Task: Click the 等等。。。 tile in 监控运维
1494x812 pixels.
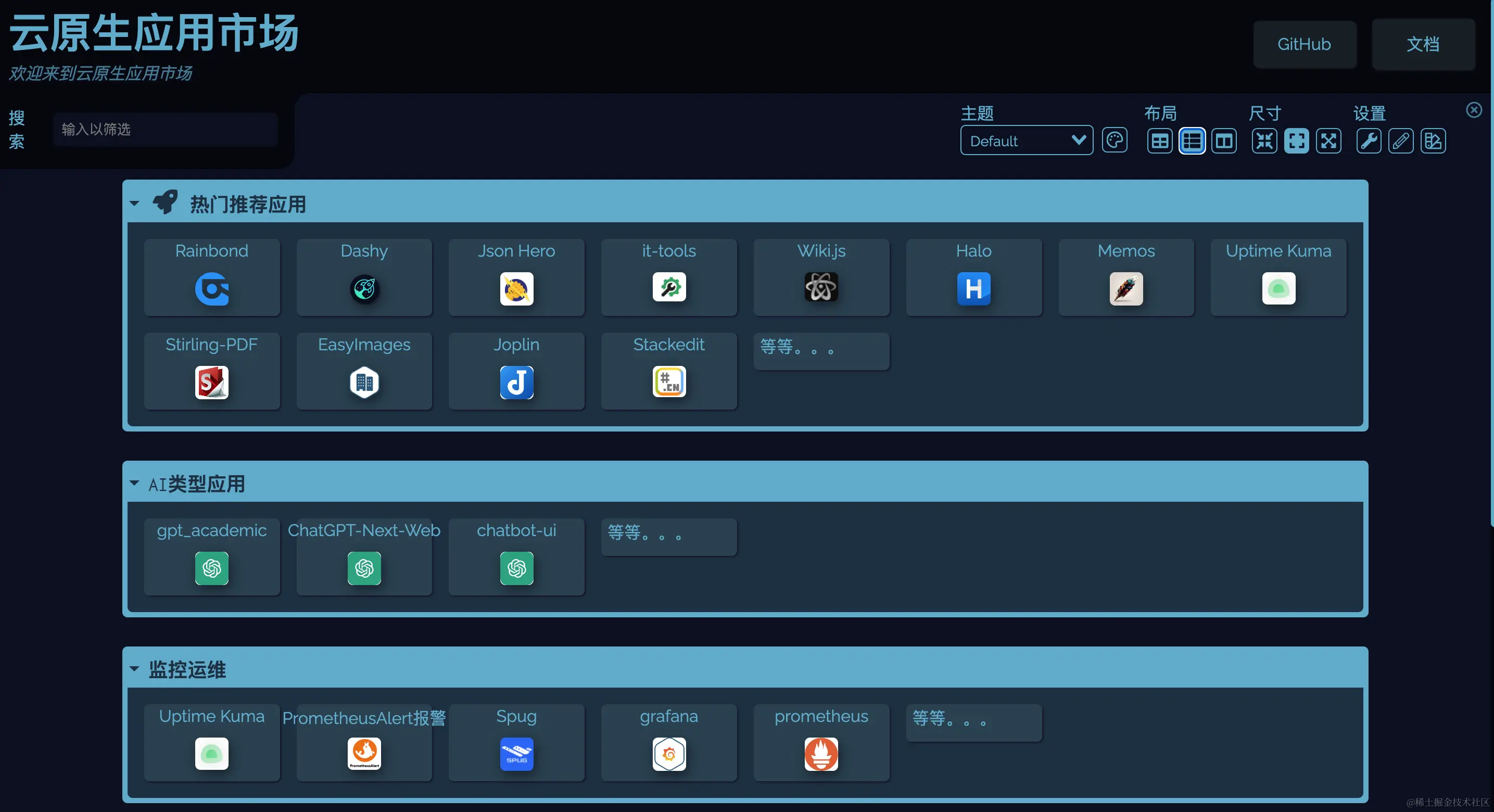Action: (974, 722)
